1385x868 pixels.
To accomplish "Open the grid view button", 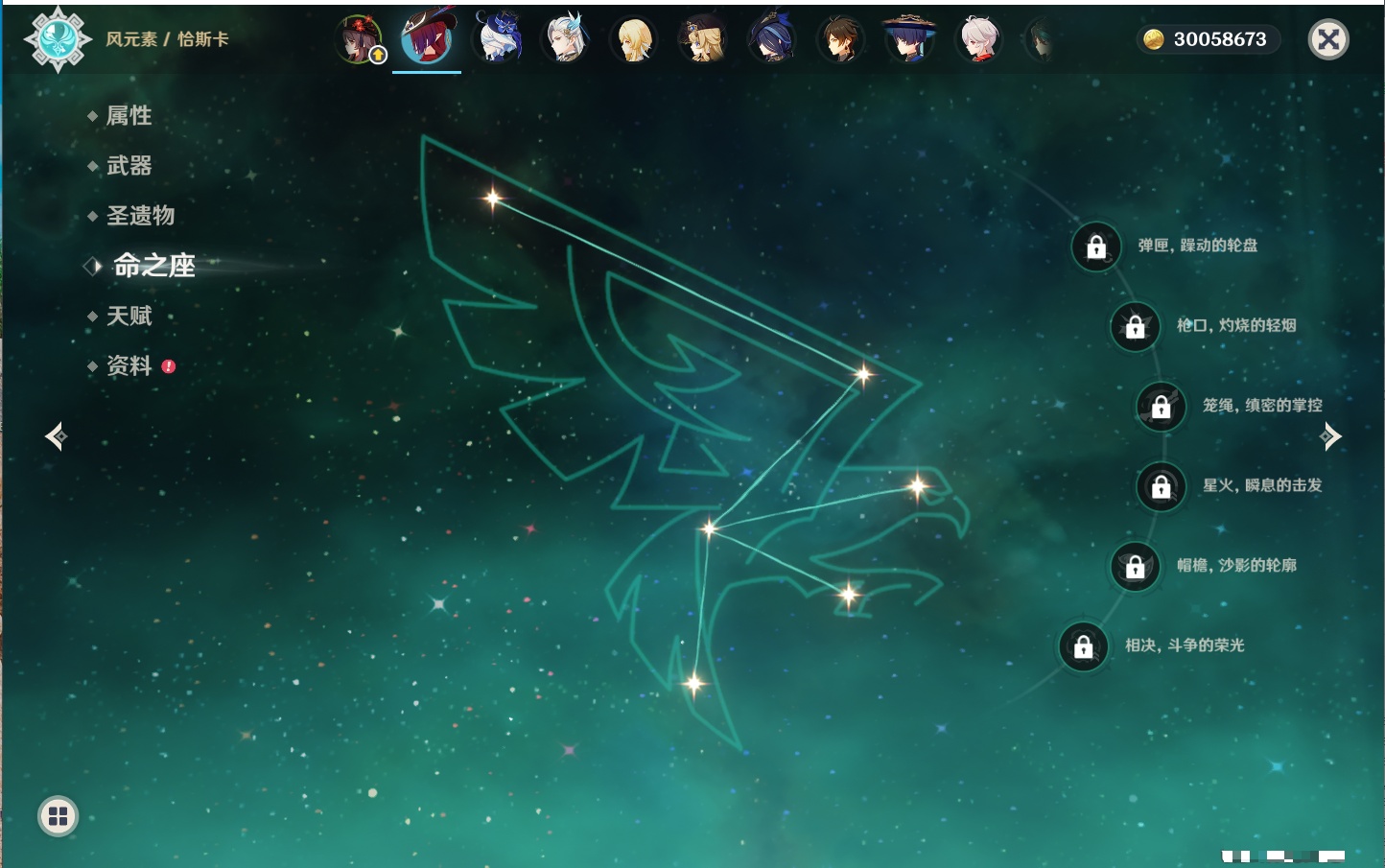I will tap(58, 816).
